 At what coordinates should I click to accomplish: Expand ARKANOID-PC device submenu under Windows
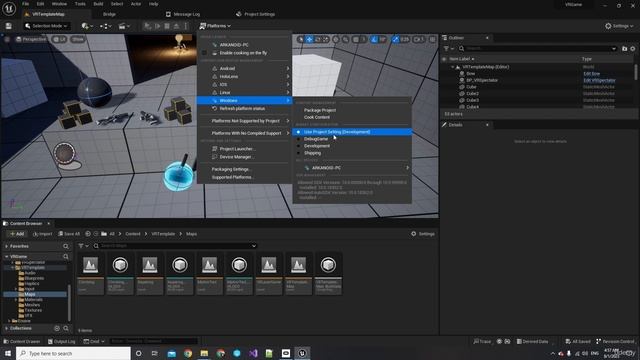click(351, 168)
